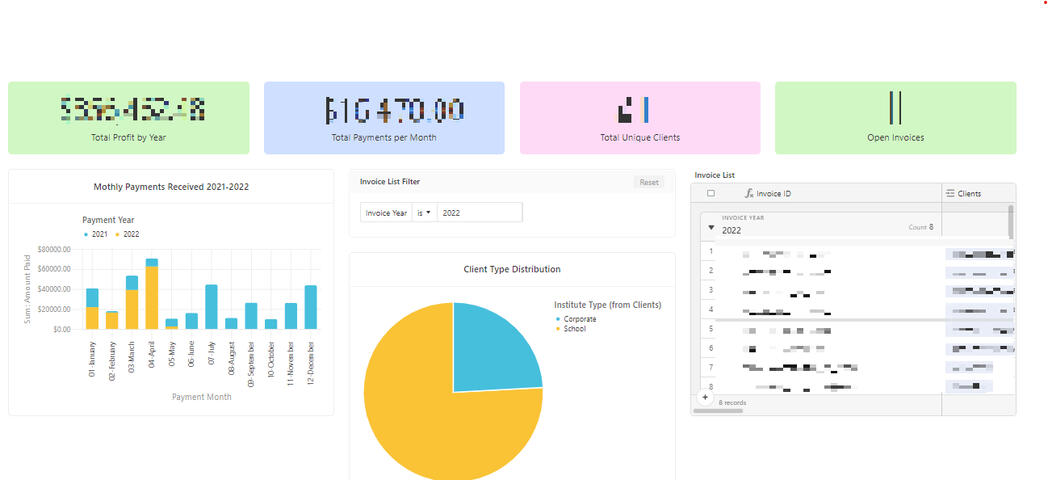Toggle the select-all checkbox in Invoice List
The height and width of the screenshot is (480, 1048).
coord(711,193)
